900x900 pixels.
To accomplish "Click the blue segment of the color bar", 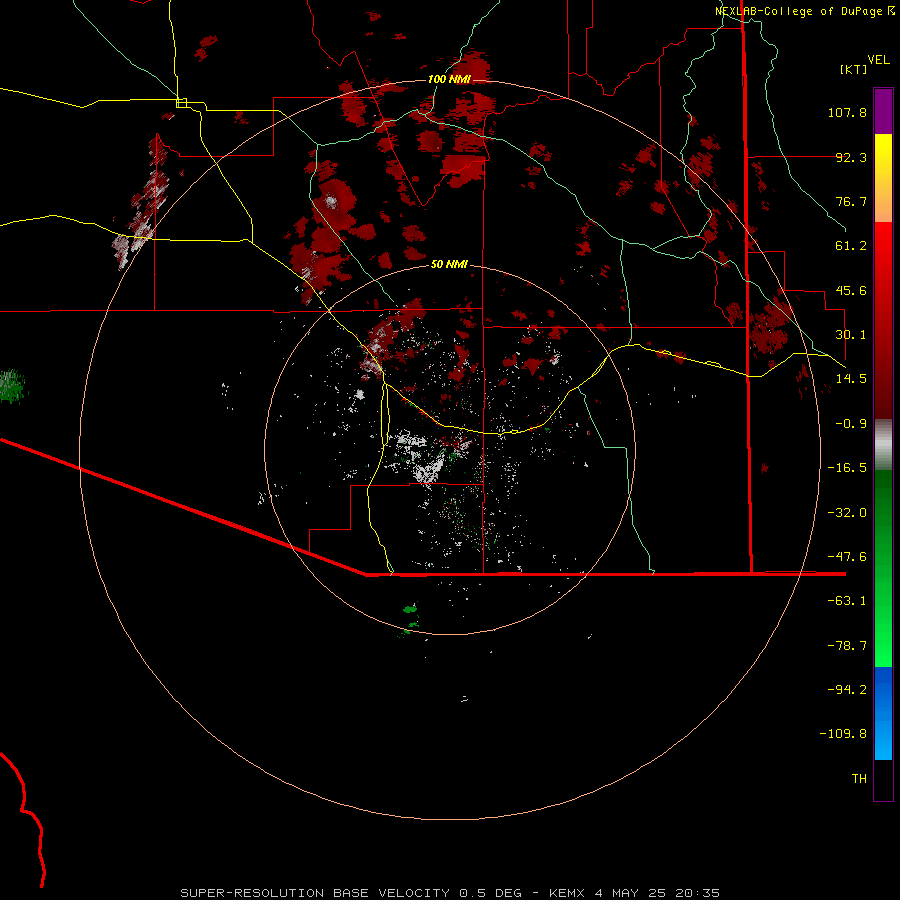I will click(883, 713).
